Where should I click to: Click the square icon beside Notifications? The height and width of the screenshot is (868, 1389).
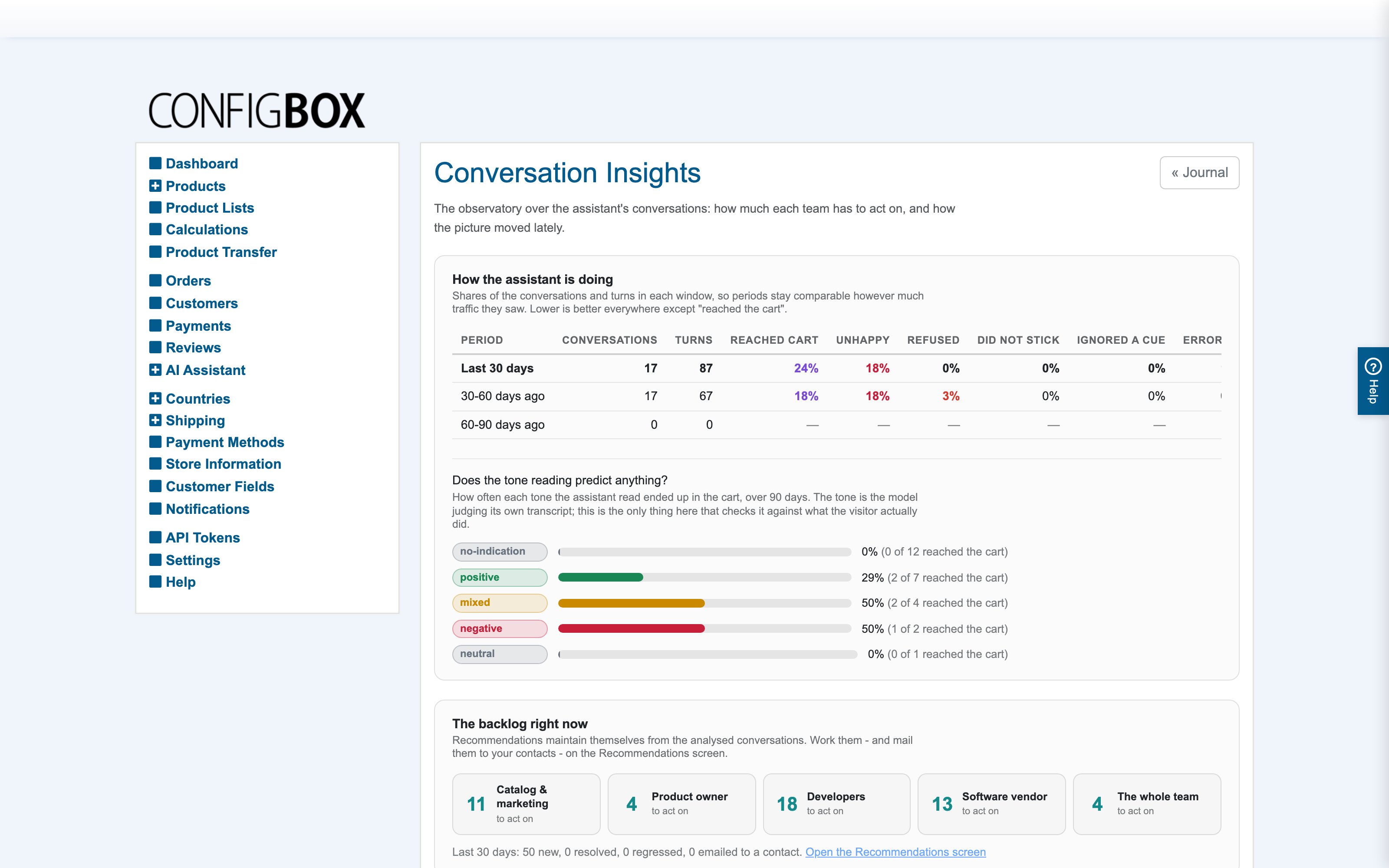[155, 509]
